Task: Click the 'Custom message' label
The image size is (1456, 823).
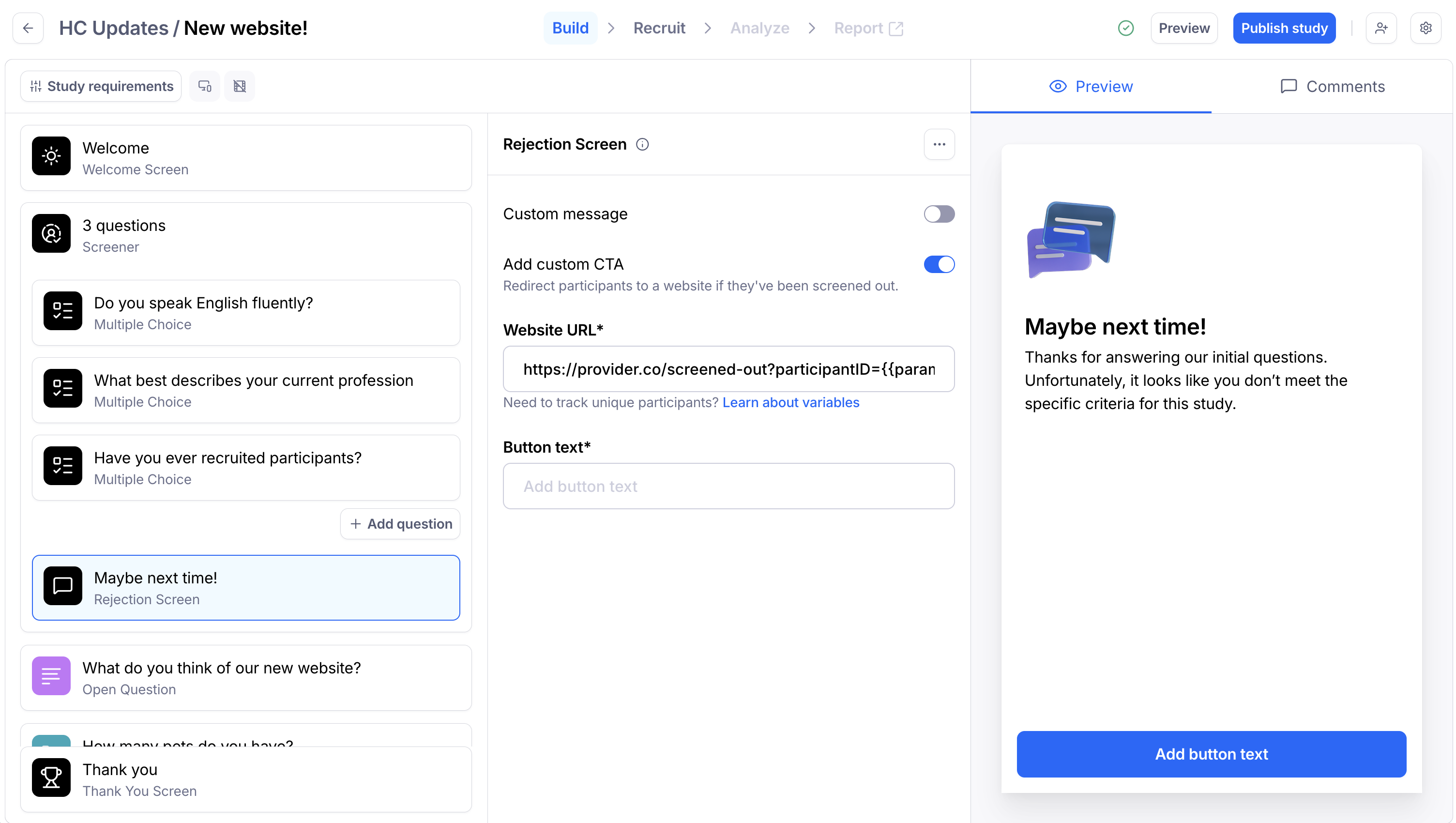Action: tap(565, 213)
